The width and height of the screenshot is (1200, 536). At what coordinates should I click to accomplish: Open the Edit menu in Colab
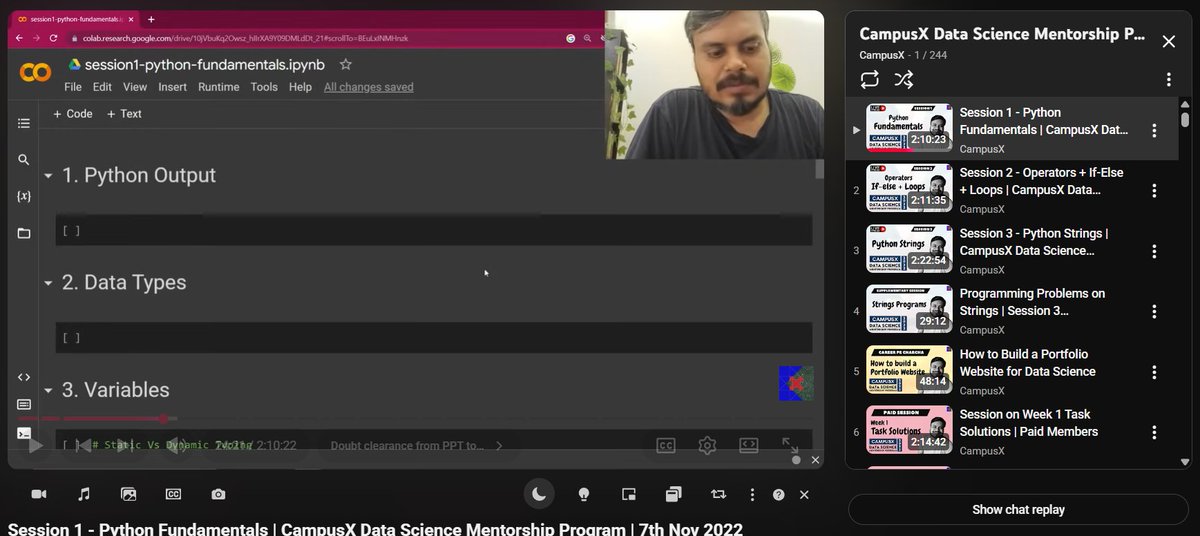pyautogui.click(x=102, y=87)
